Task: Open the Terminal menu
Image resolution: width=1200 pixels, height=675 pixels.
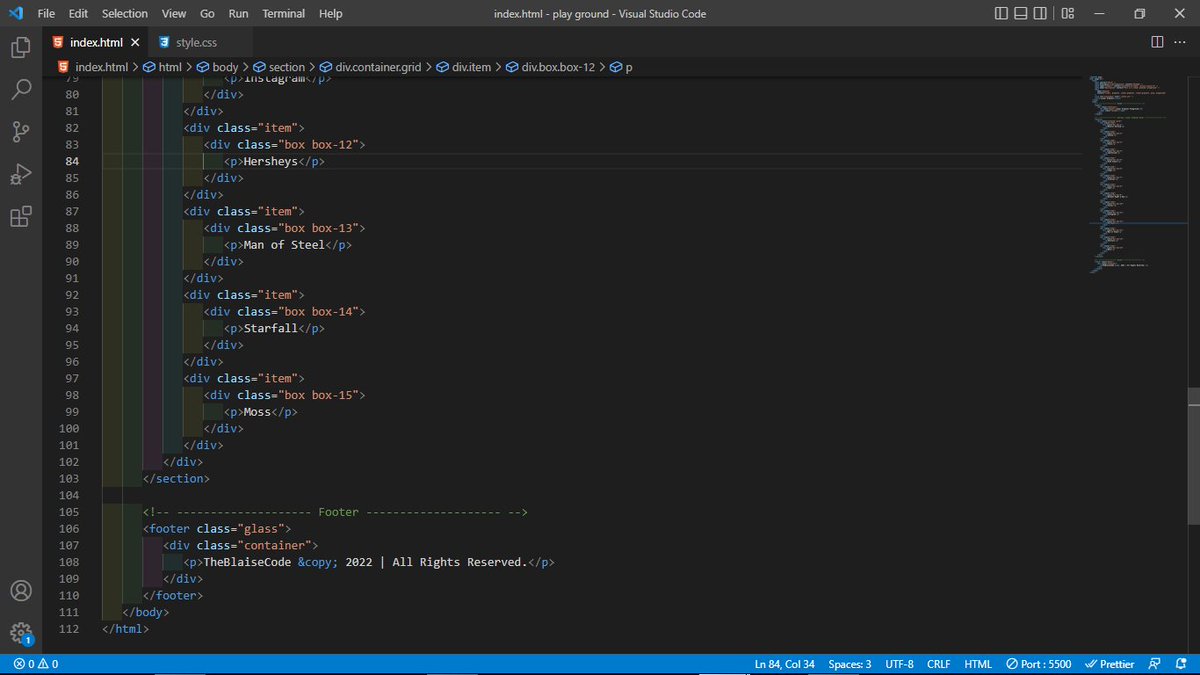Action: [285, 13]
